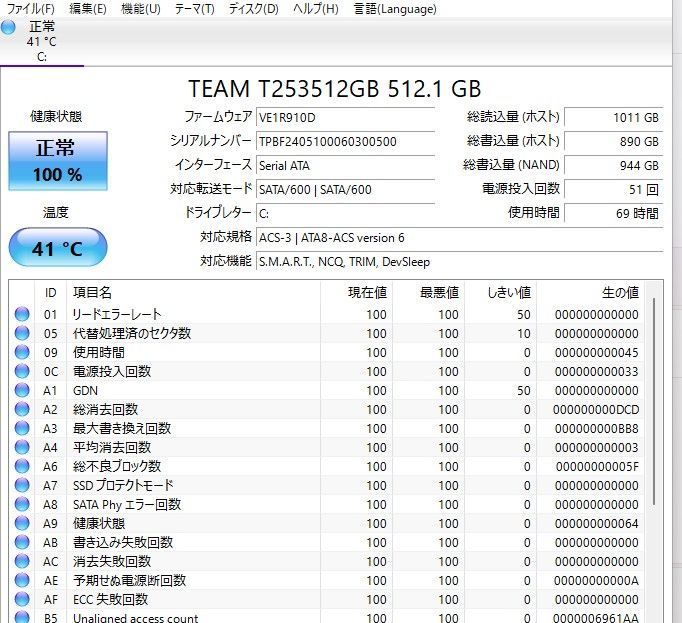Click the total NAND writes value 944 GB

point(613,165)
